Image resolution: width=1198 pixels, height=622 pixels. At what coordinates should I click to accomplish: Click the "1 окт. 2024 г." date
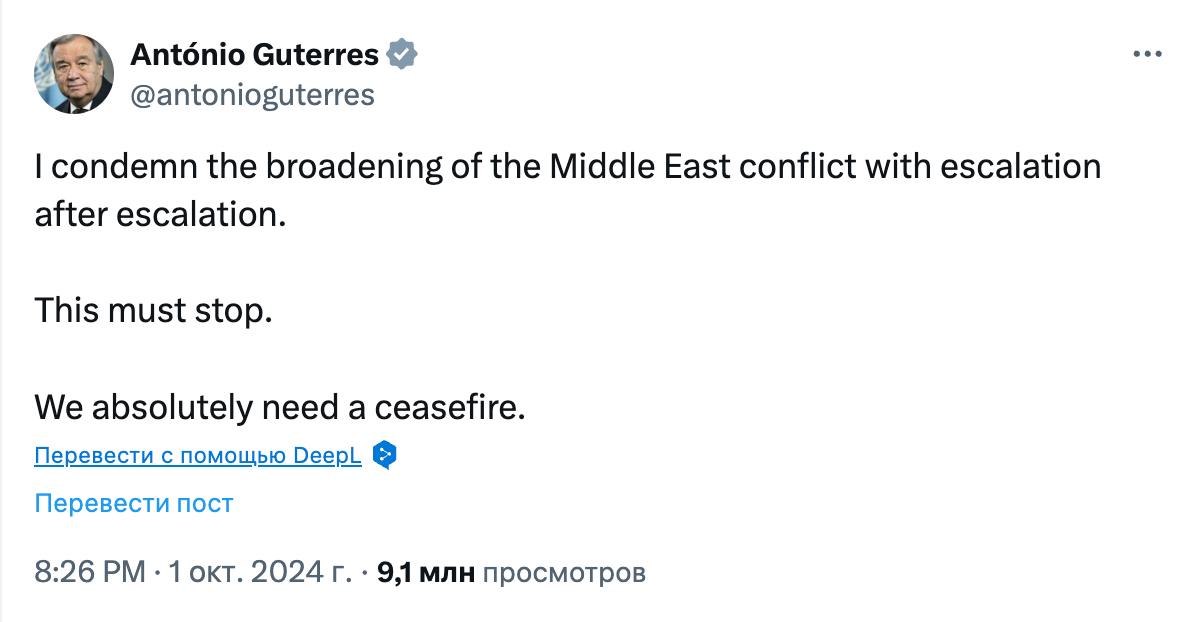click(260, 573)
